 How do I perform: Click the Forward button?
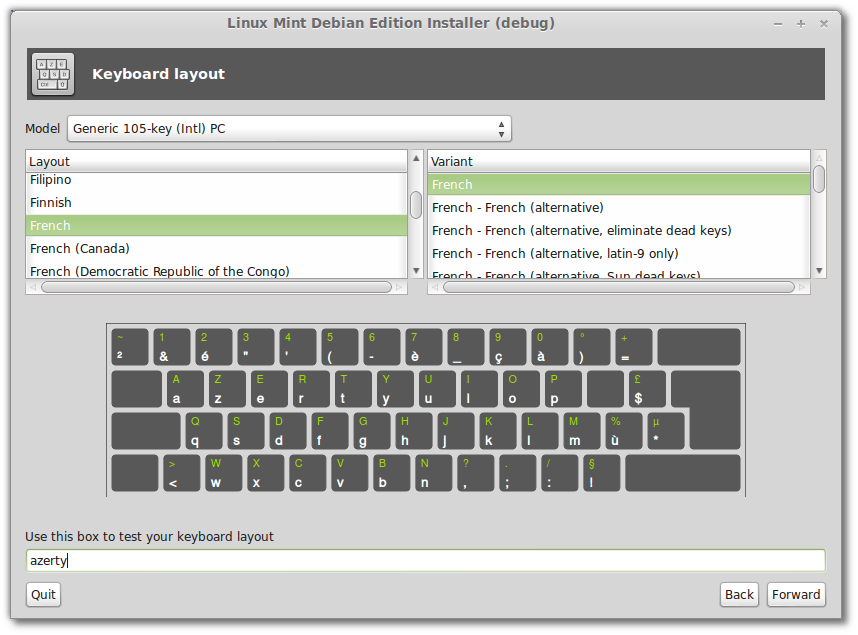click(x=796, y=594)
